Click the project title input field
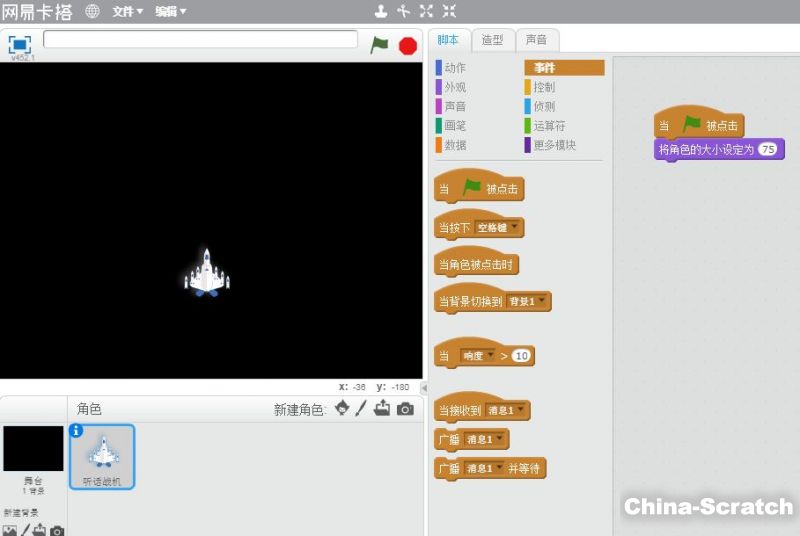The height and width of the screenshot is (536, 800). 200,39
